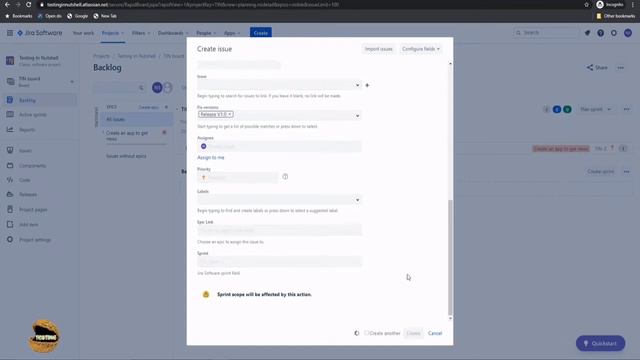Expand the TIN board switcher arrow
Viewport: 640px width, 360px height.
click(x=72, y=82)
